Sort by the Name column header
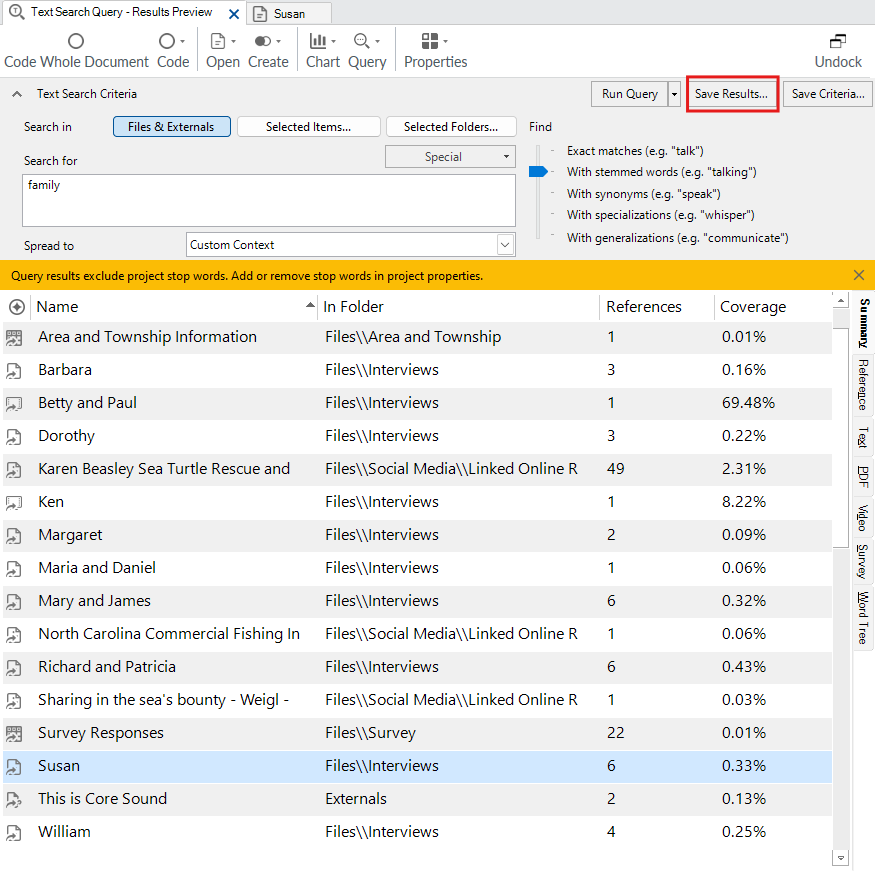Image resolution: width=875 pixels, height=871 pixels. click(x=174, y=307)
